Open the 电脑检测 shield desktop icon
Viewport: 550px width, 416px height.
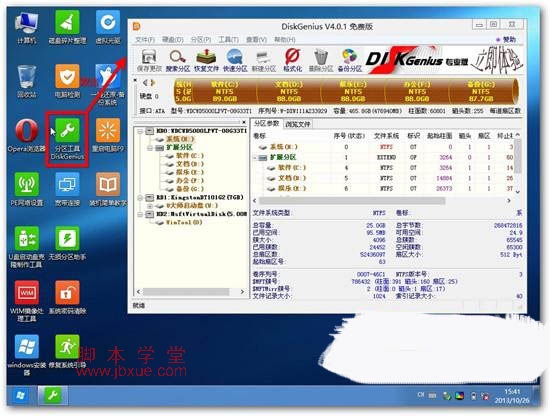pyautogui.click(x=67, y=81)
